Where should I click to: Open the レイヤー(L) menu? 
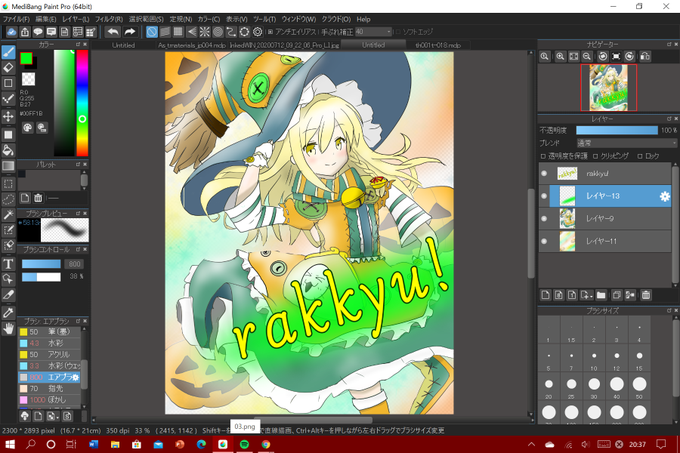point(75,19)
